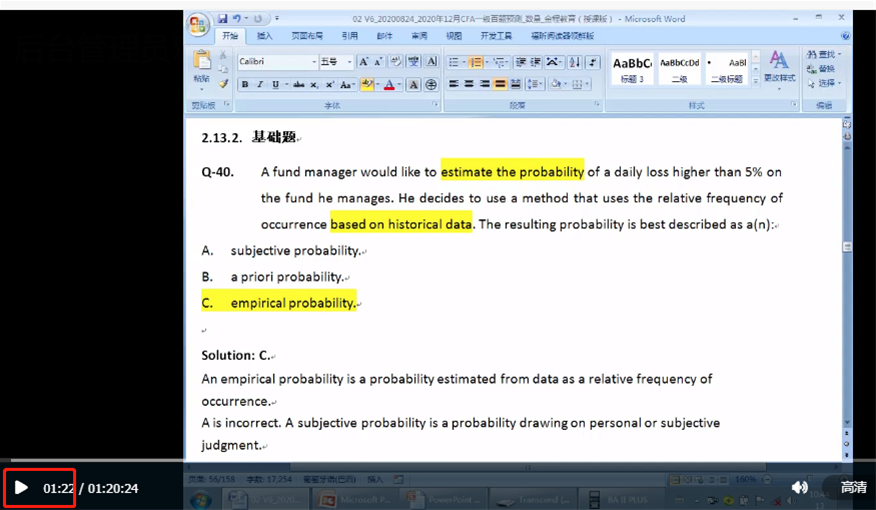Decrease paragraph indent
876x510 pixels.
[x=521, y=61]
